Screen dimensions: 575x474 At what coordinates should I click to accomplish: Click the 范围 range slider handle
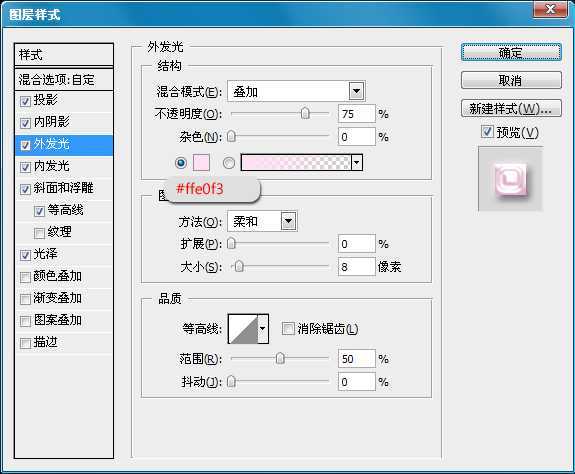[280, 359]
